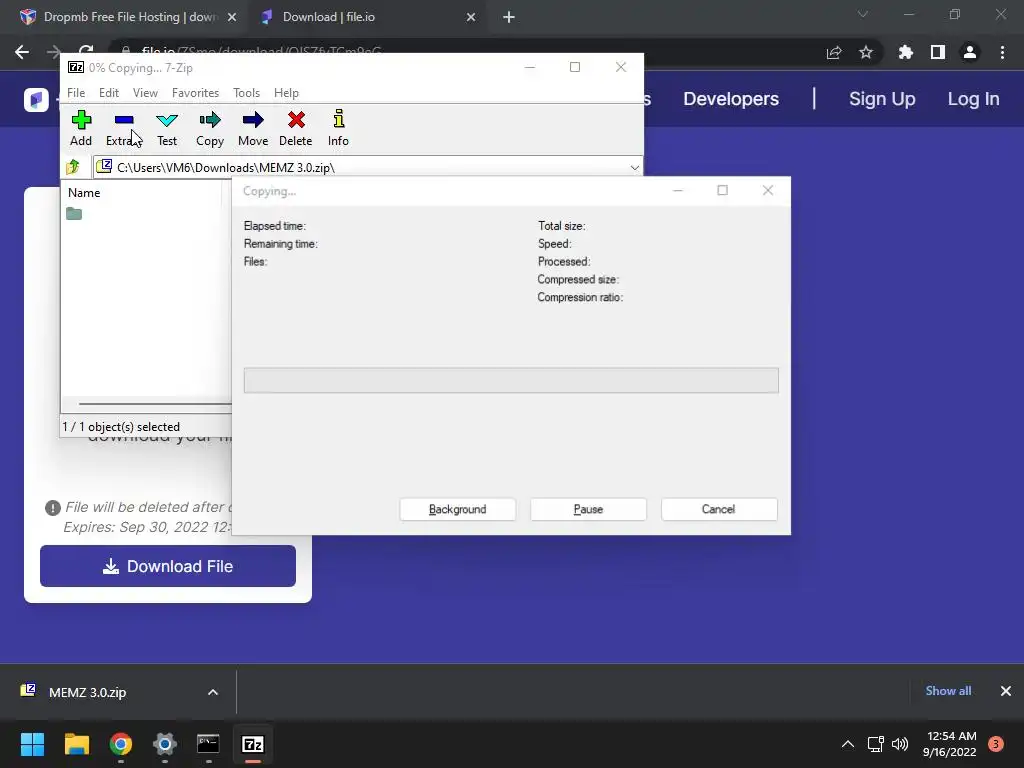1024x768 pixels.
Task: Switch to the Download | file.io tab
Action: coord(366,17)
